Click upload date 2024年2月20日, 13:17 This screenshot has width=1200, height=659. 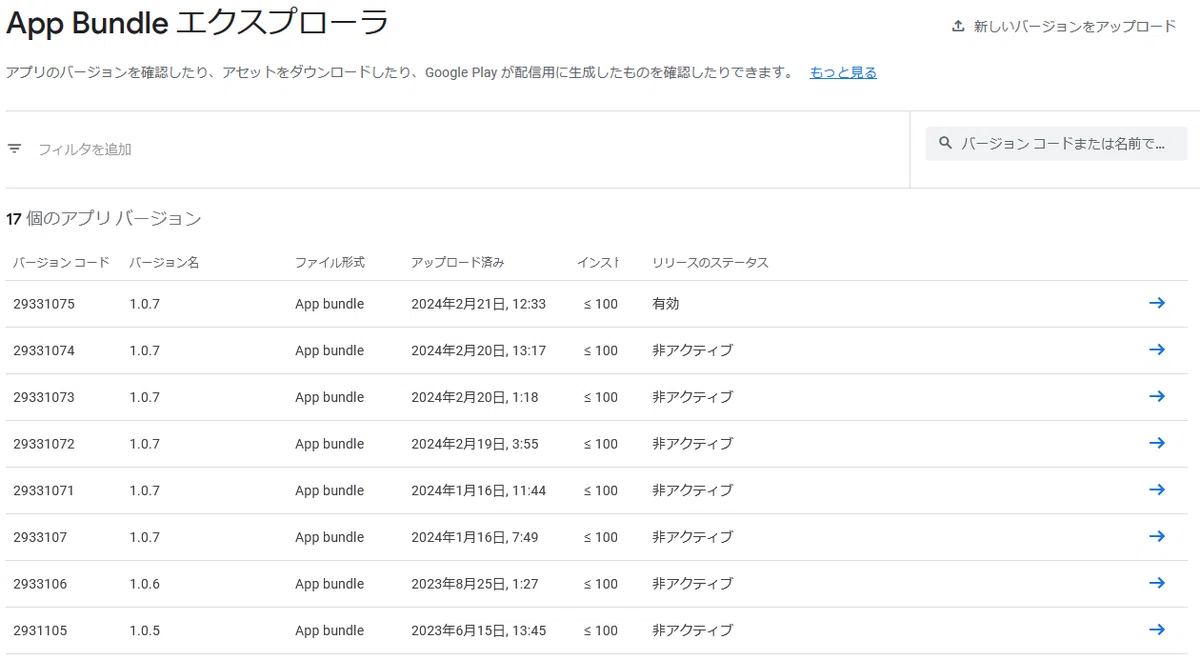pos(478,351)
